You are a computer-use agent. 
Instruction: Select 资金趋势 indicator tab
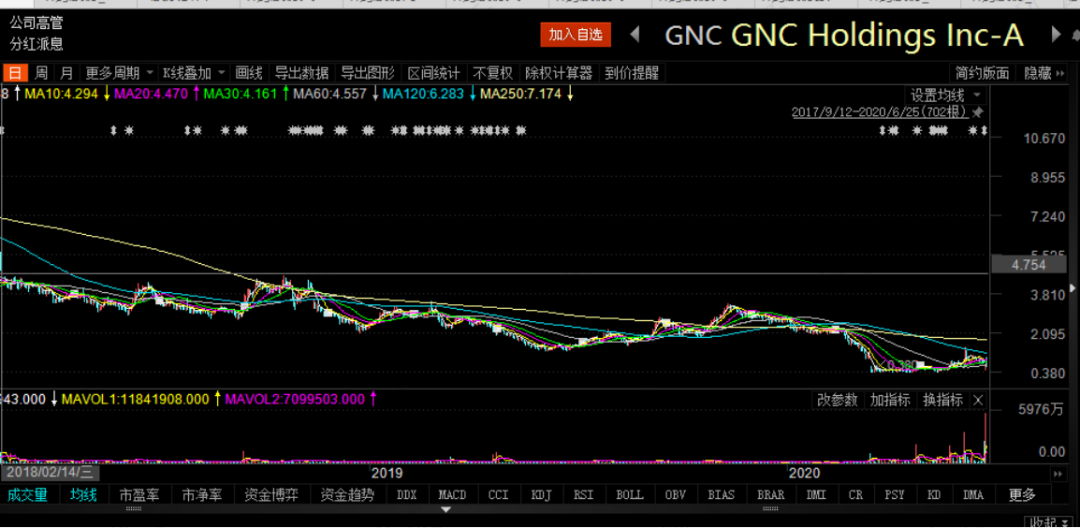pyautogui.click(x=348, y=494)
